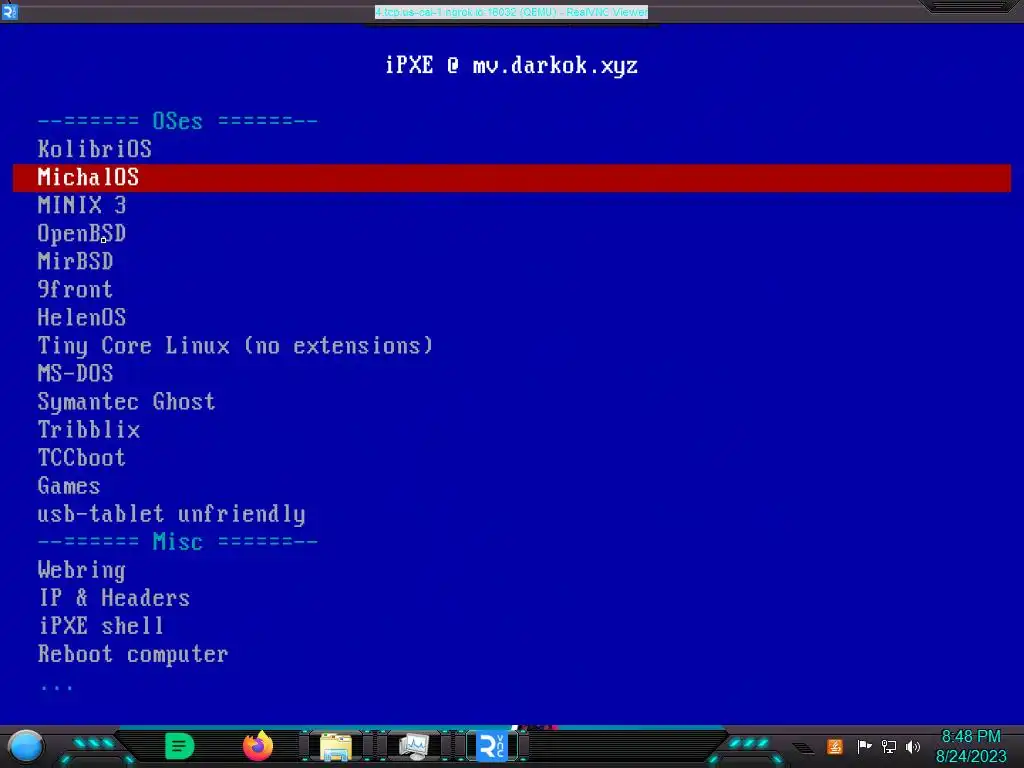This screenshot has height=768, width=1024.
Task: Open the clock showing 8:48 PM
Action: pos(971,746)
